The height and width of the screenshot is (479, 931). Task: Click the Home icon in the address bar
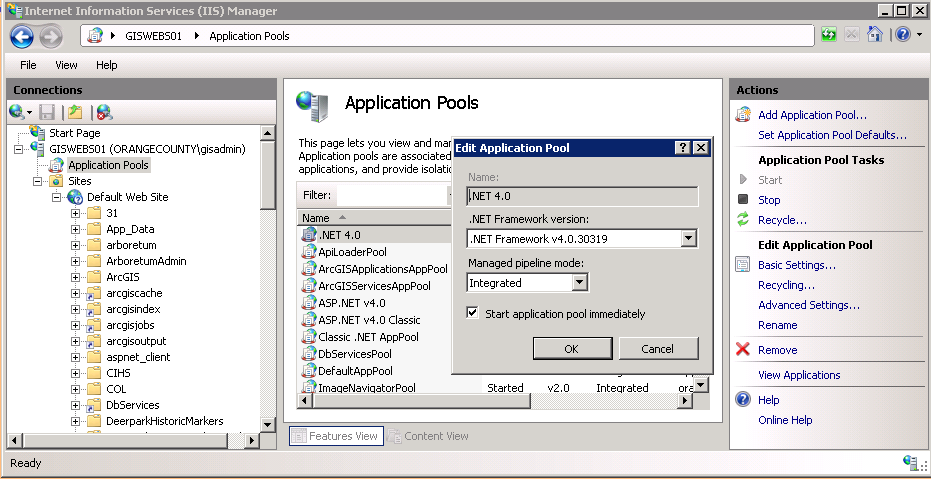pyautogui.click(x=875, y=35)
